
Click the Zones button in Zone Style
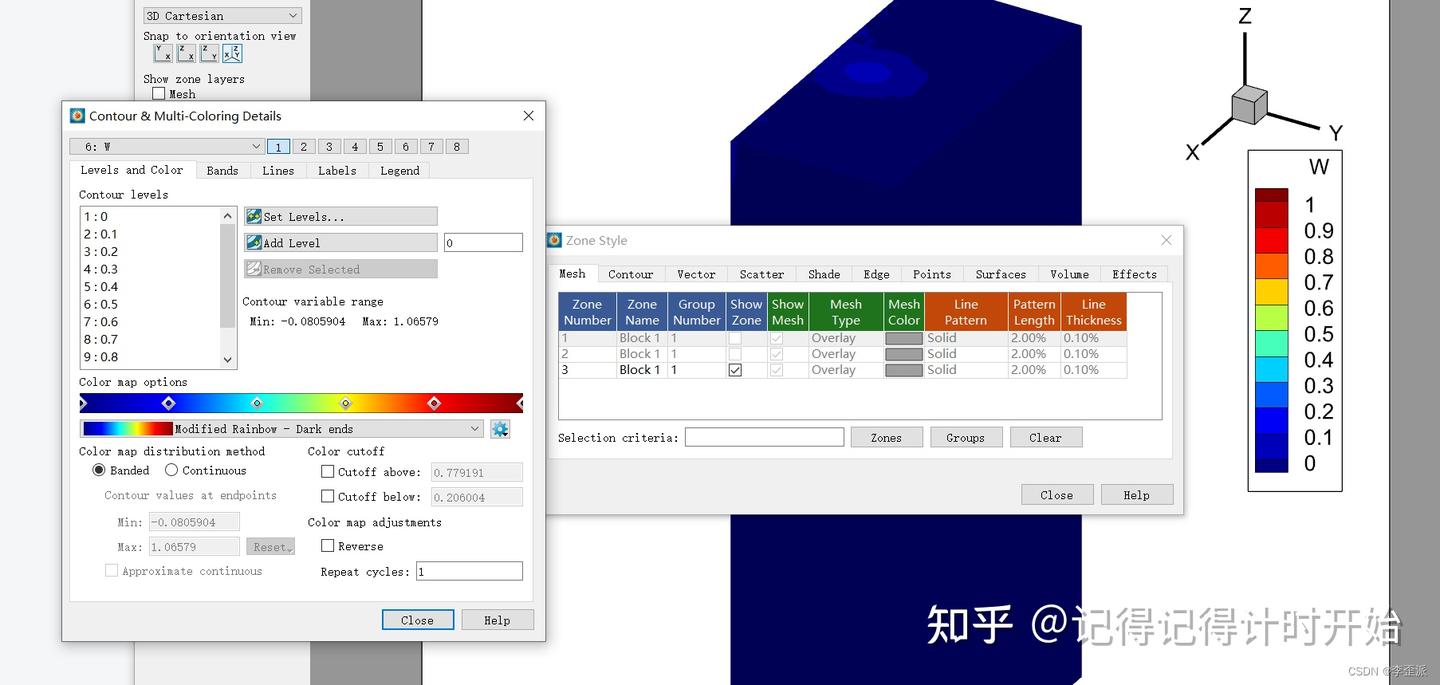[886, 437]
